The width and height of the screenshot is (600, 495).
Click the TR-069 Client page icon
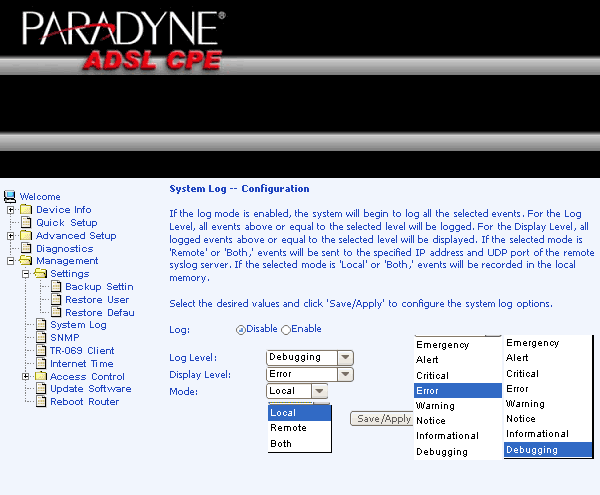click(41, 350)
